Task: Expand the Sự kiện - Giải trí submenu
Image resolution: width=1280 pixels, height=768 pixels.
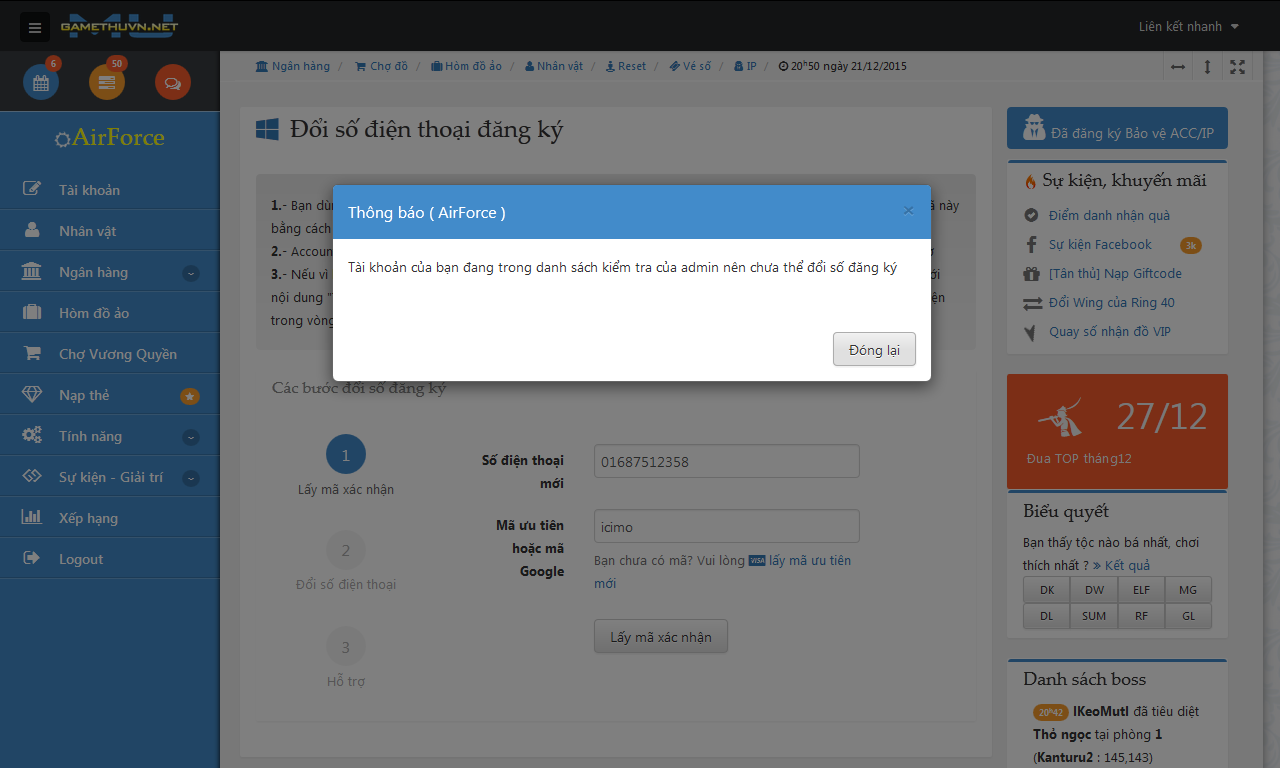Action: coord(191,478)
